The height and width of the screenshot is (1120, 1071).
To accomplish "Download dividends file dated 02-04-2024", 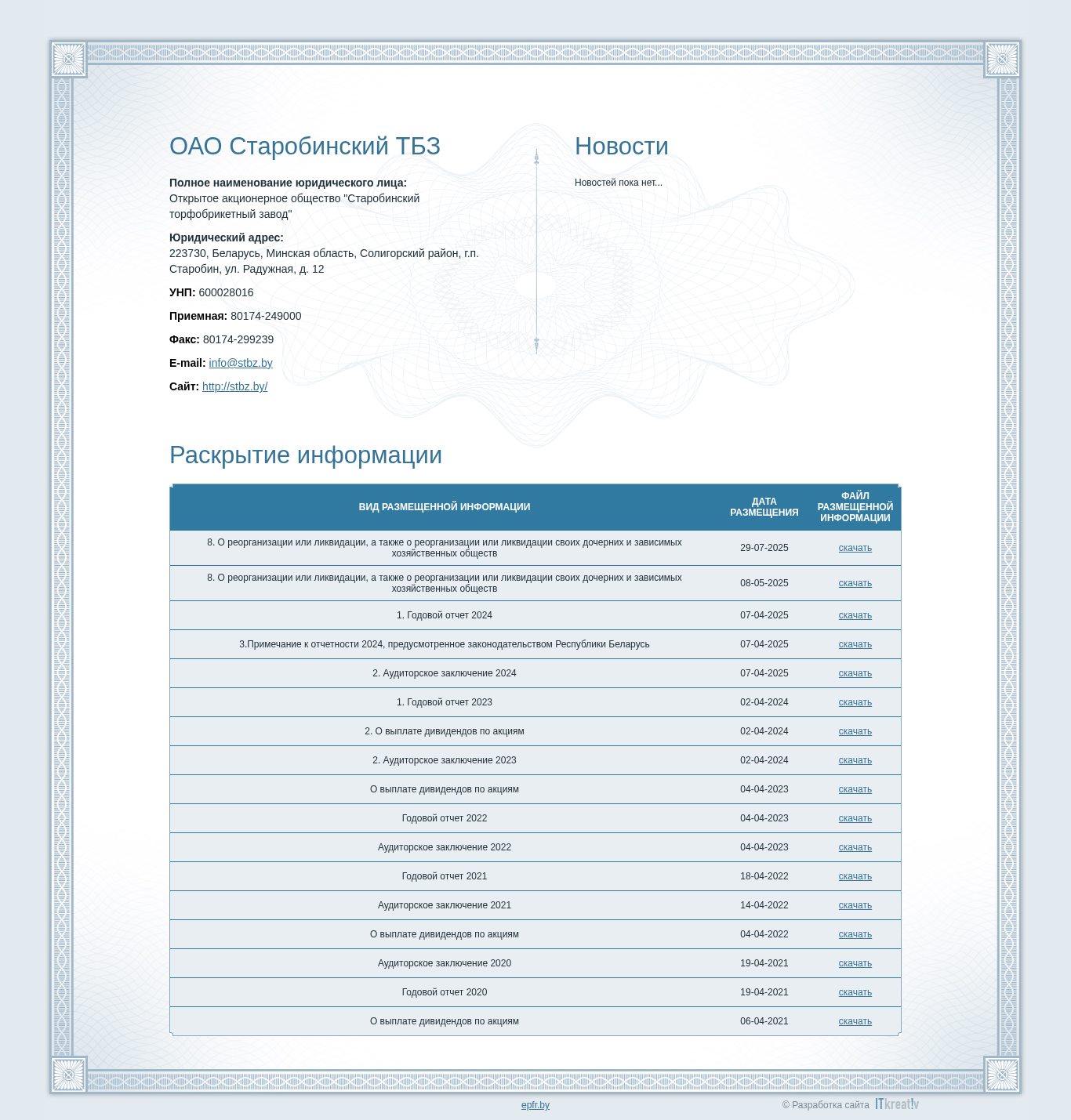I will (855, 731).
